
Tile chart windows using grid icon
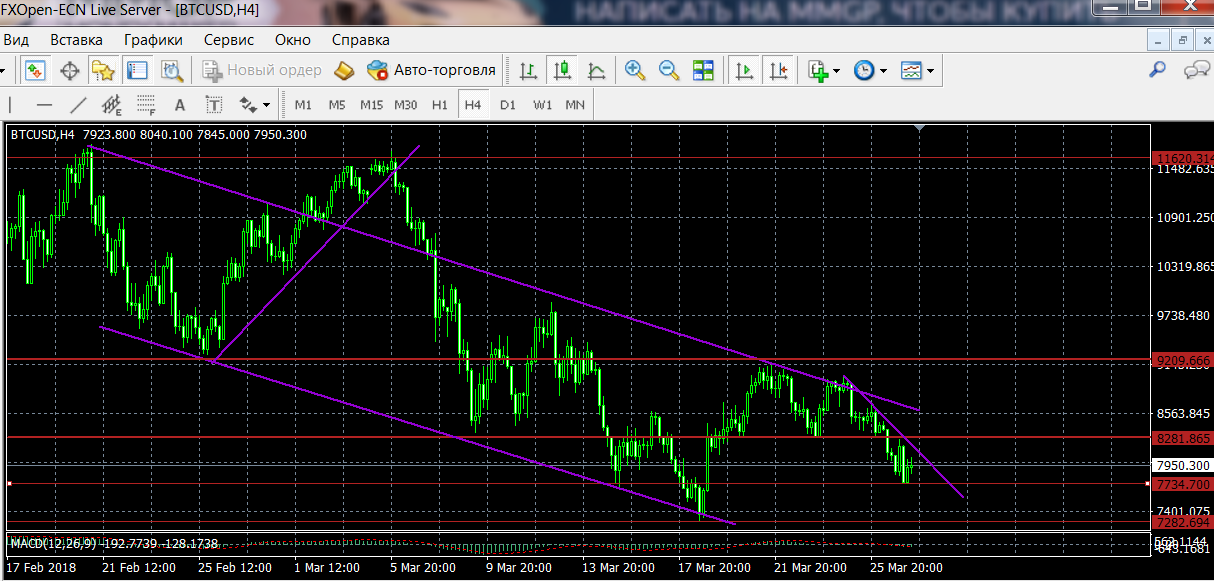703,70
